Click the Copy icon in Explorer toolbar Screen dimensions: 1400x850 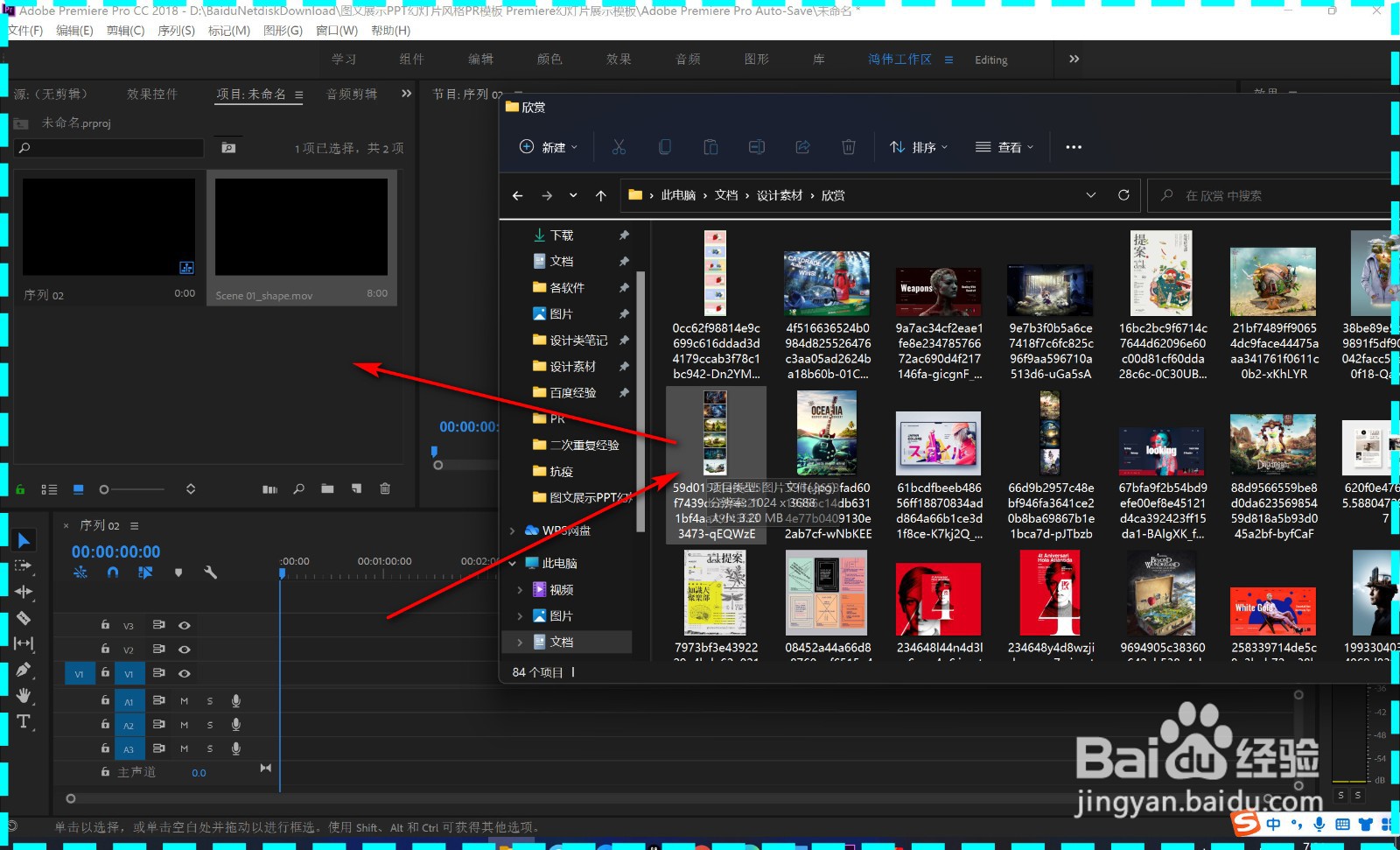pos(665,147)
